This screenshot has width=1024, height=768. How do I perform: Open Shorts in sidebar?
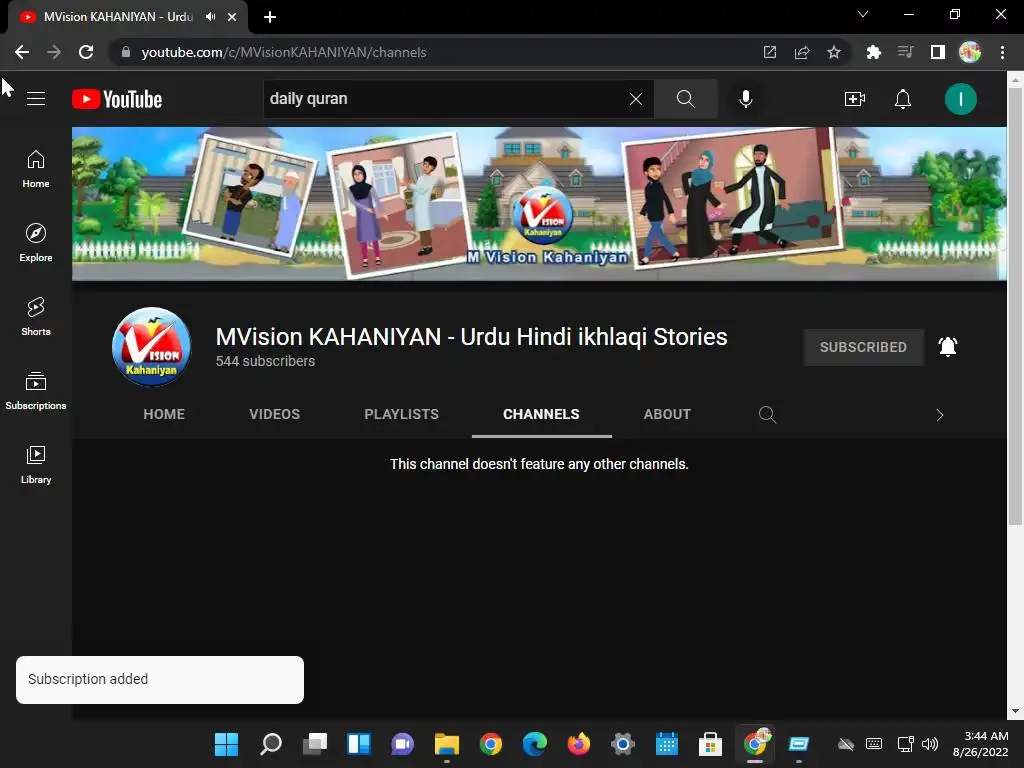coord(36,316)
